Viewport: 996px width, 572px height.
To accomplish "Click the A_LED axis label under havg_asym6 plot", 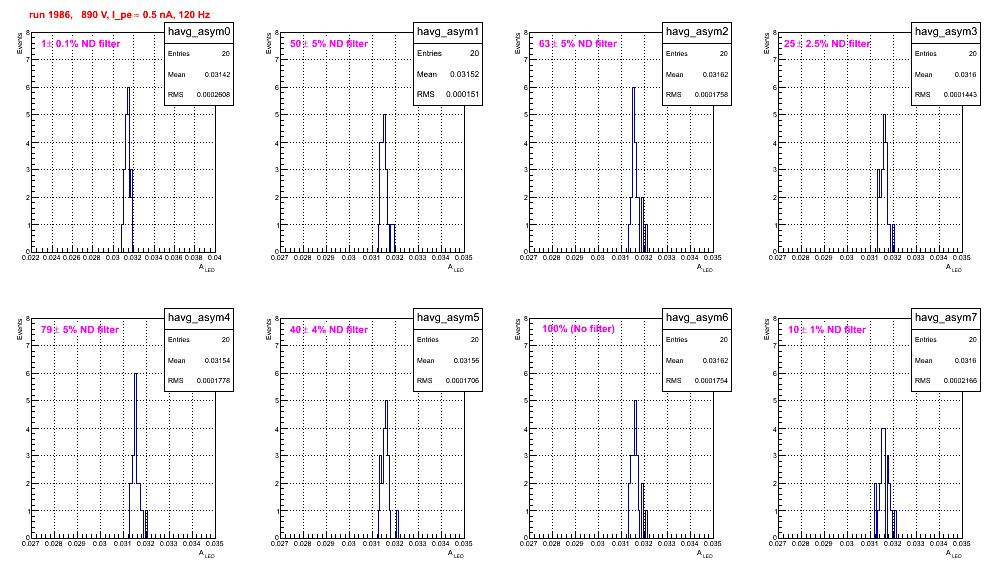I will (705, 555).
